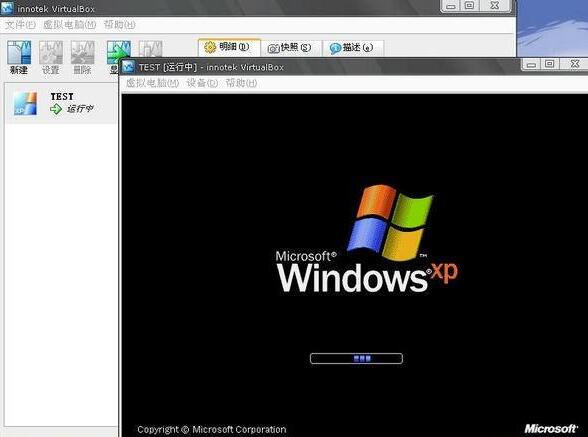588x437 pixels.
Task: Open the 文件(F) menu in main VirtualBox window
Action: point(20,25)
